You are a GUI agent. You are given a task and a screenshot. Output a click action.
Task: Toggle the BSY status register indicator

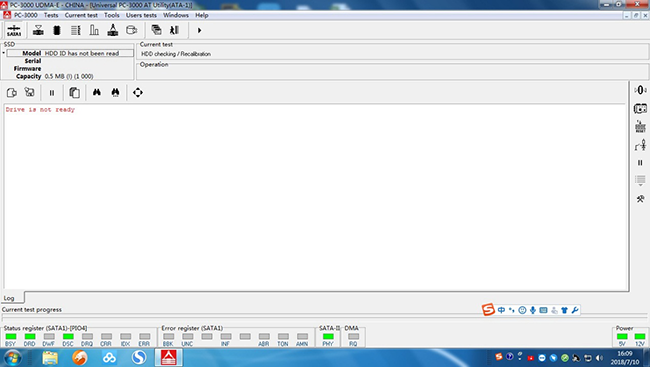11,336
